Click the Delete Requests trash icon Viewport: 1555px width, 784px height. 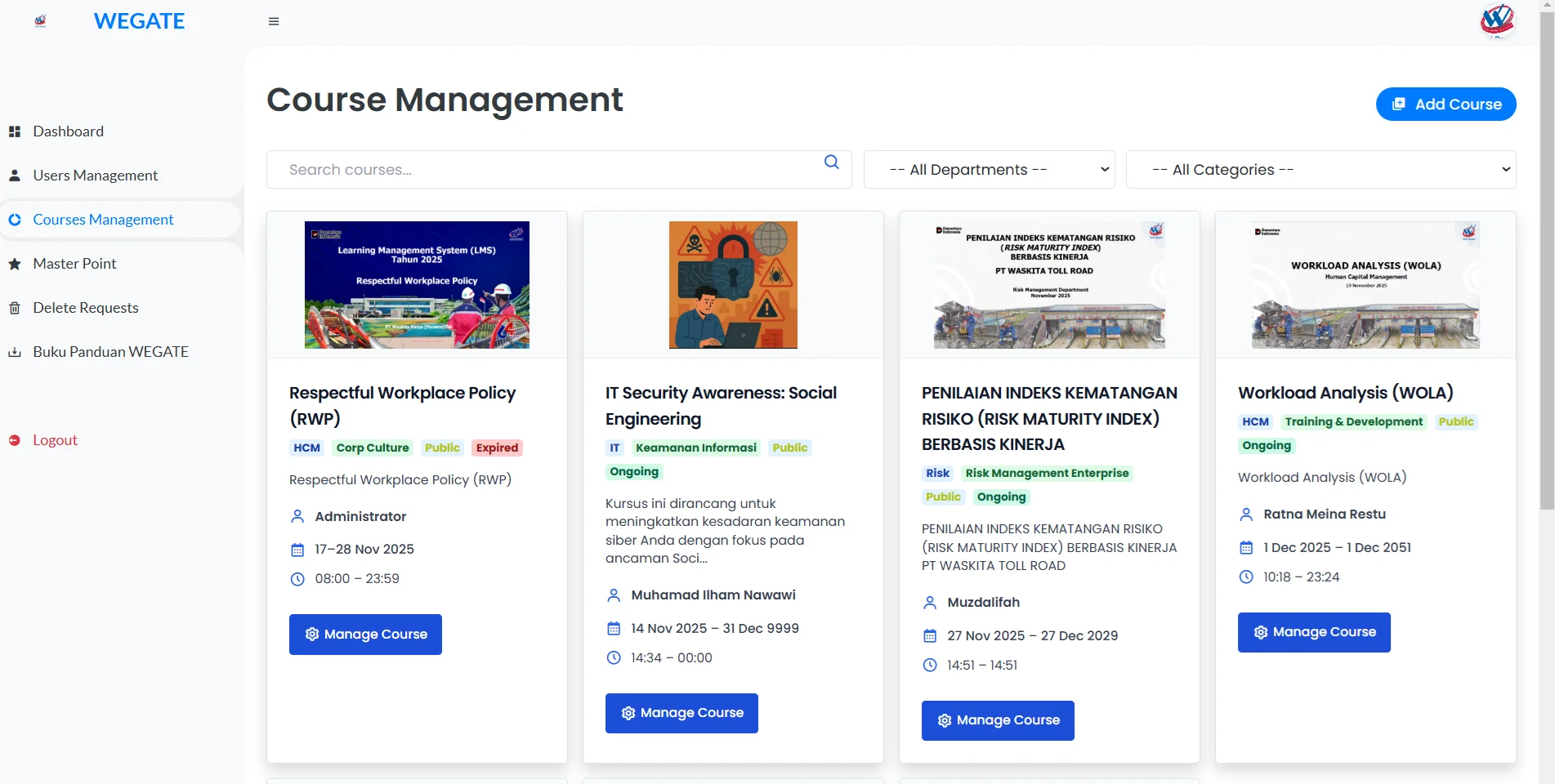point(15,308)
